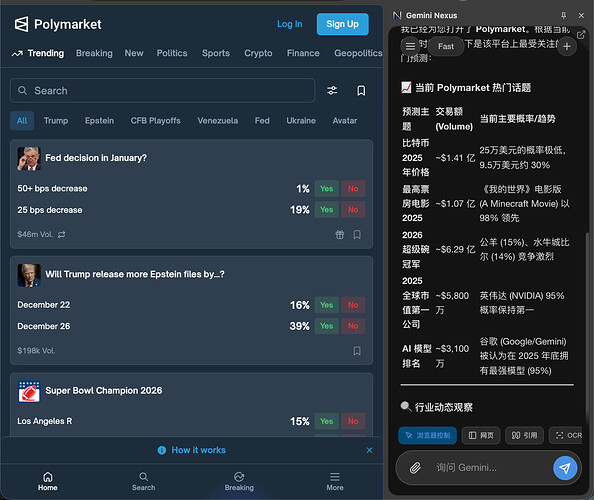The width and height of the screenshot is (594, 500).
Task: Switch to the Politics tab
Action: (172, 53)
